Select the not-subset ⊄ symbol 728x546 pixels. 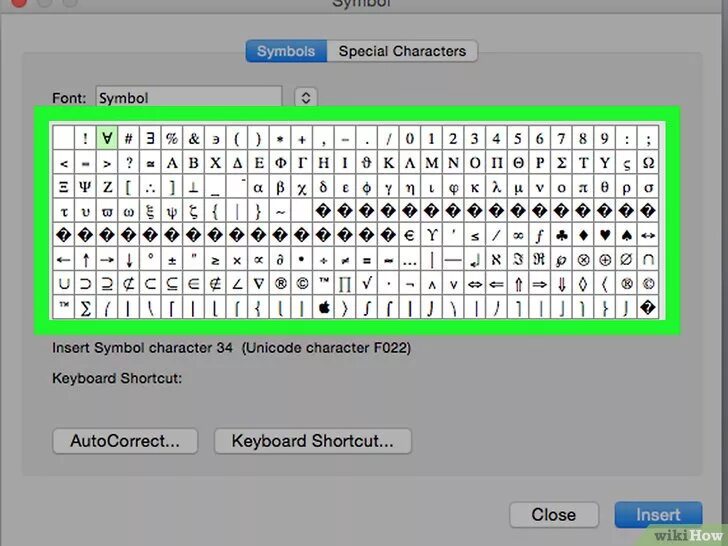(129, 283)
